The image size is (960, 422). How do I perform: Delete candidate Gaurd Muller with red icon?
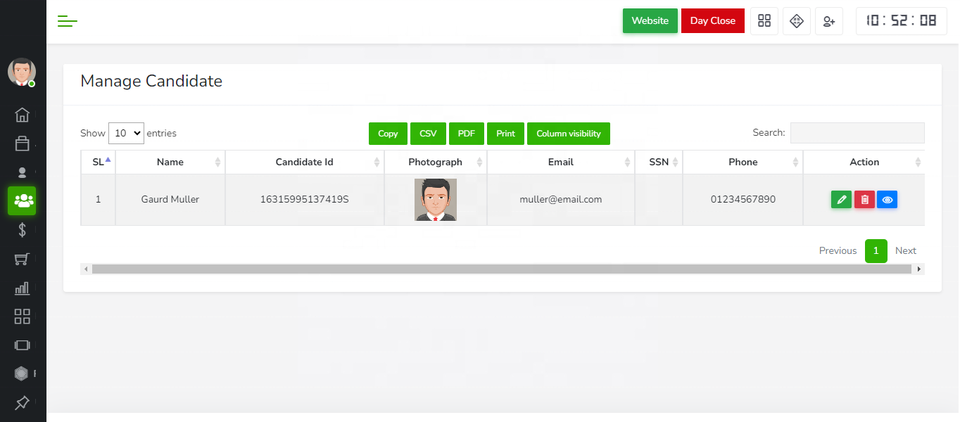tap(864, 200)
